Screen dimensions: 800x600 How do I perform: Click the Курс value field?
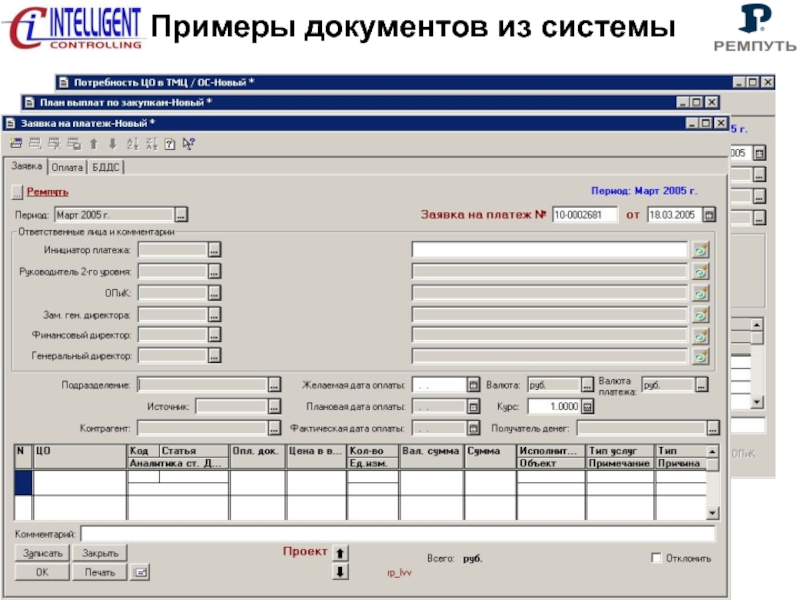tap(554, 407)
